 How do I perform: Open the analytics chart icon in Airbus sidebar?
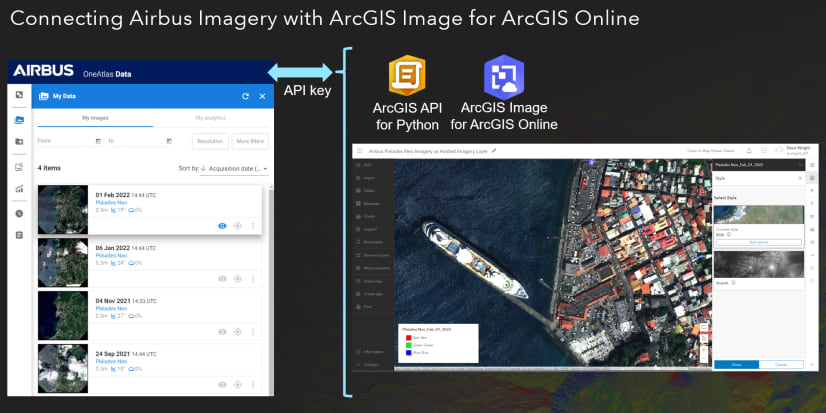[x=19, y=189]
